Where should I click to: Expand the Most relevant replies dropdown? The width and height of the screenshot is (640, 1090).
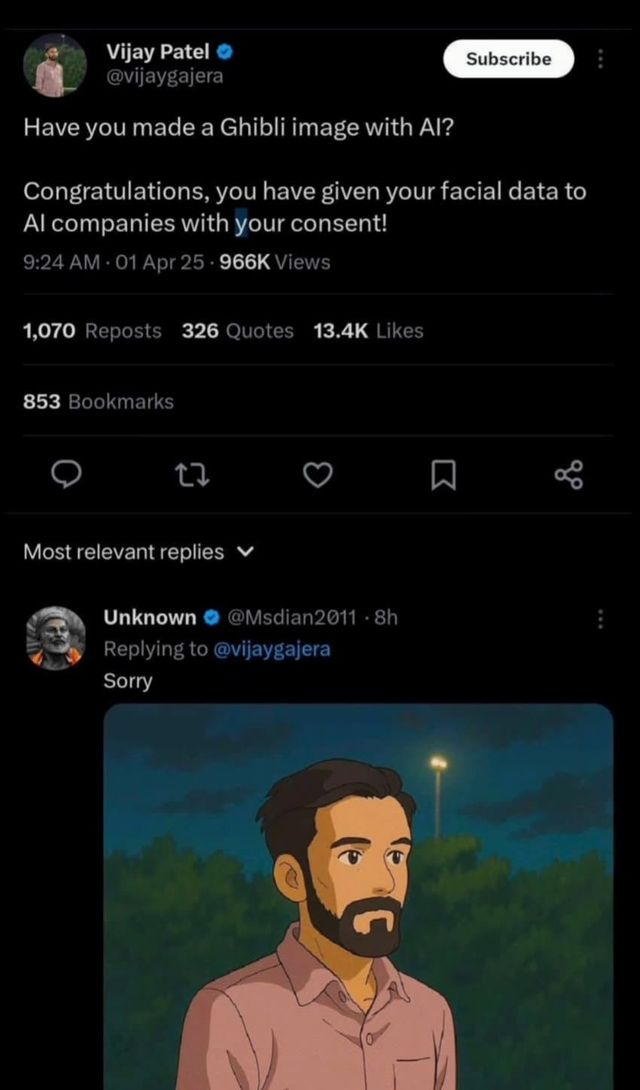(x=125, y=551)
